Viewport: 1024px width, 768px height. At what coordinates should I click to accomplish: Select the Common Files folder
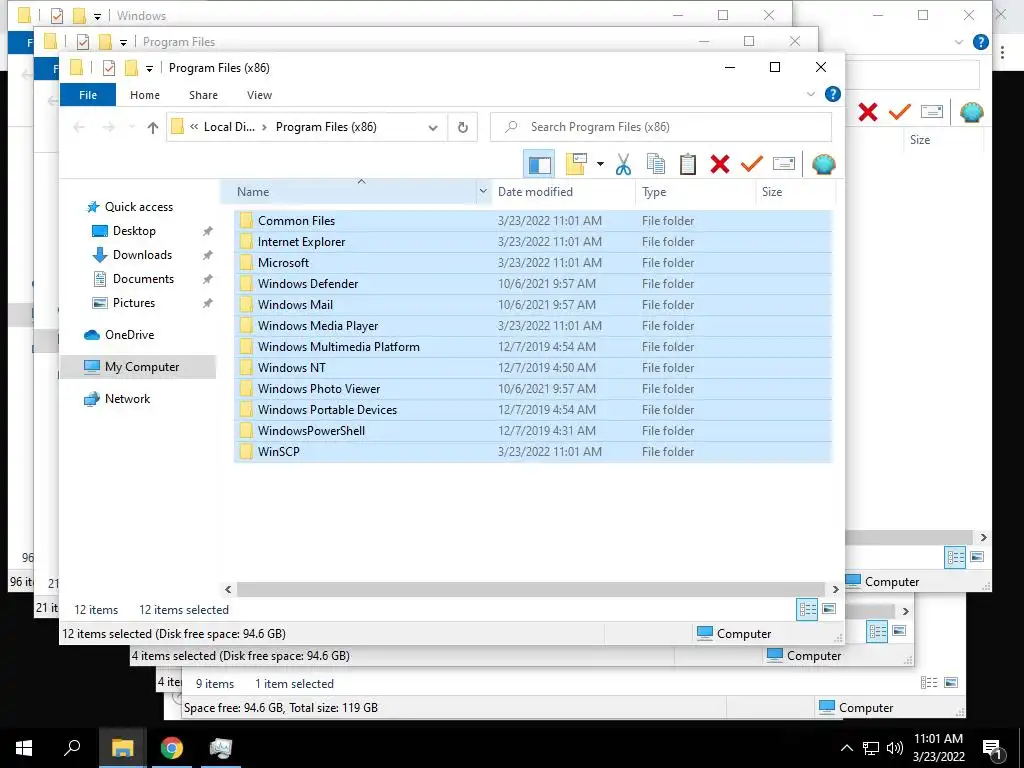pyautogui.click(x=533, y=221)
